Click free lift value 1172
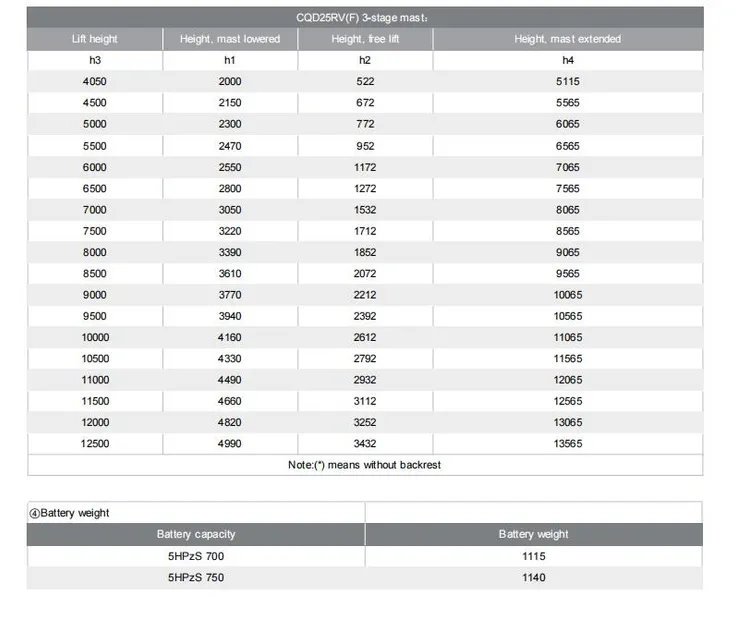 [365, 167]
